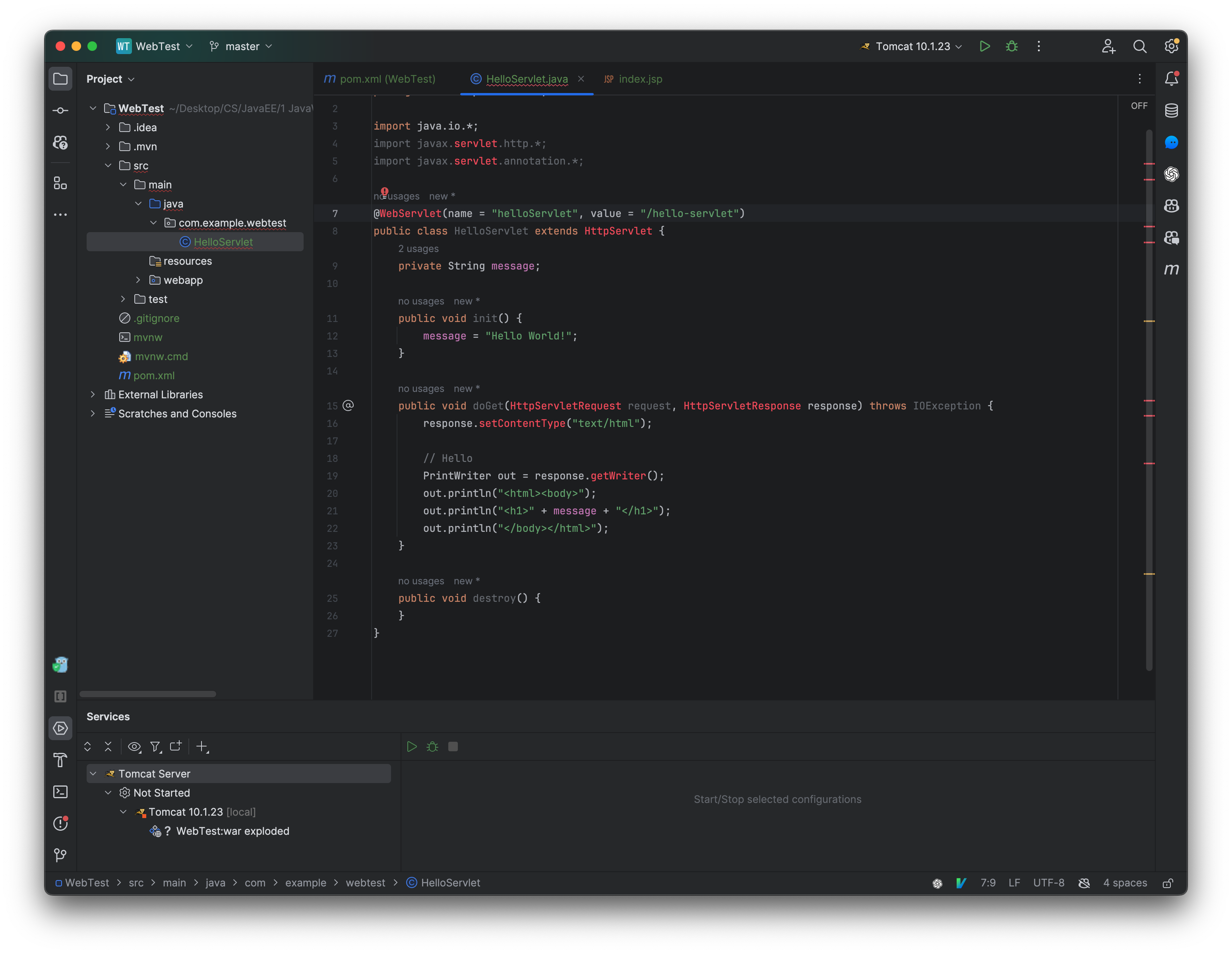
Task: Expand the External Libraries tree node
Action: pyautogui.click(x=92, y=394)
